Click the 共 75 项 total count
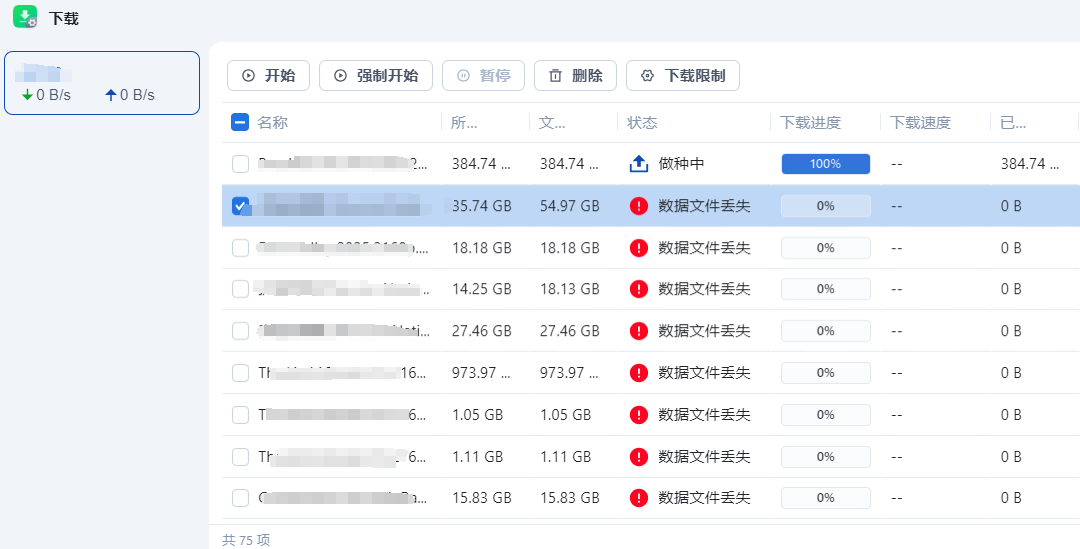 coord(246,540)
